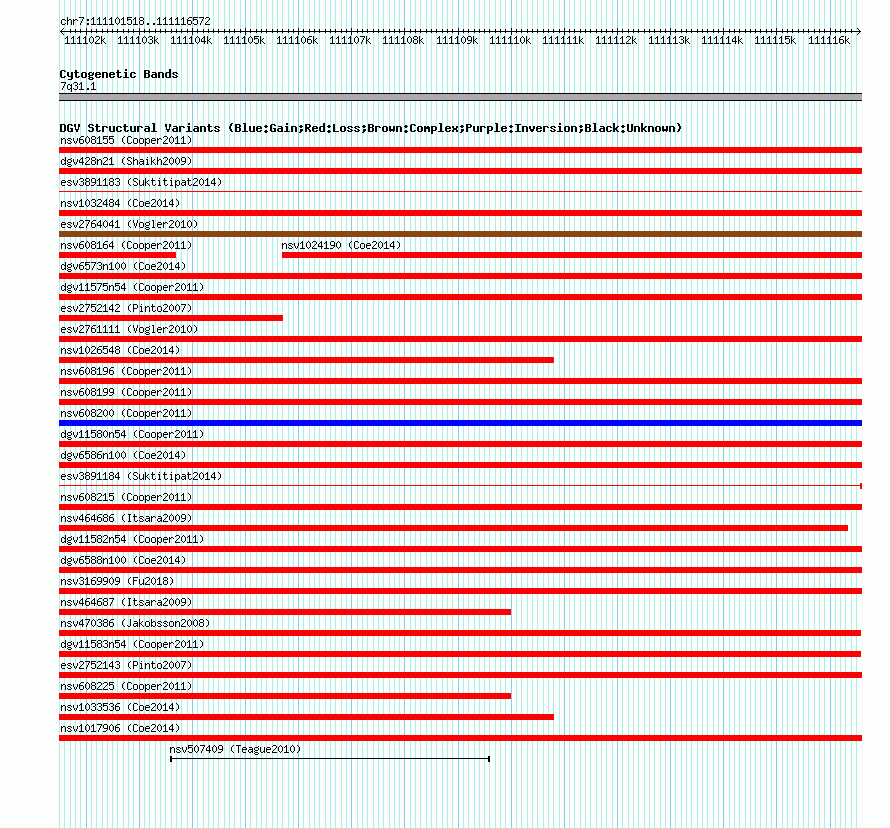The width and height of the screenshot is (890, 828).
Task: Click the red bar under nsv1024190
Action: pos(572,255)
